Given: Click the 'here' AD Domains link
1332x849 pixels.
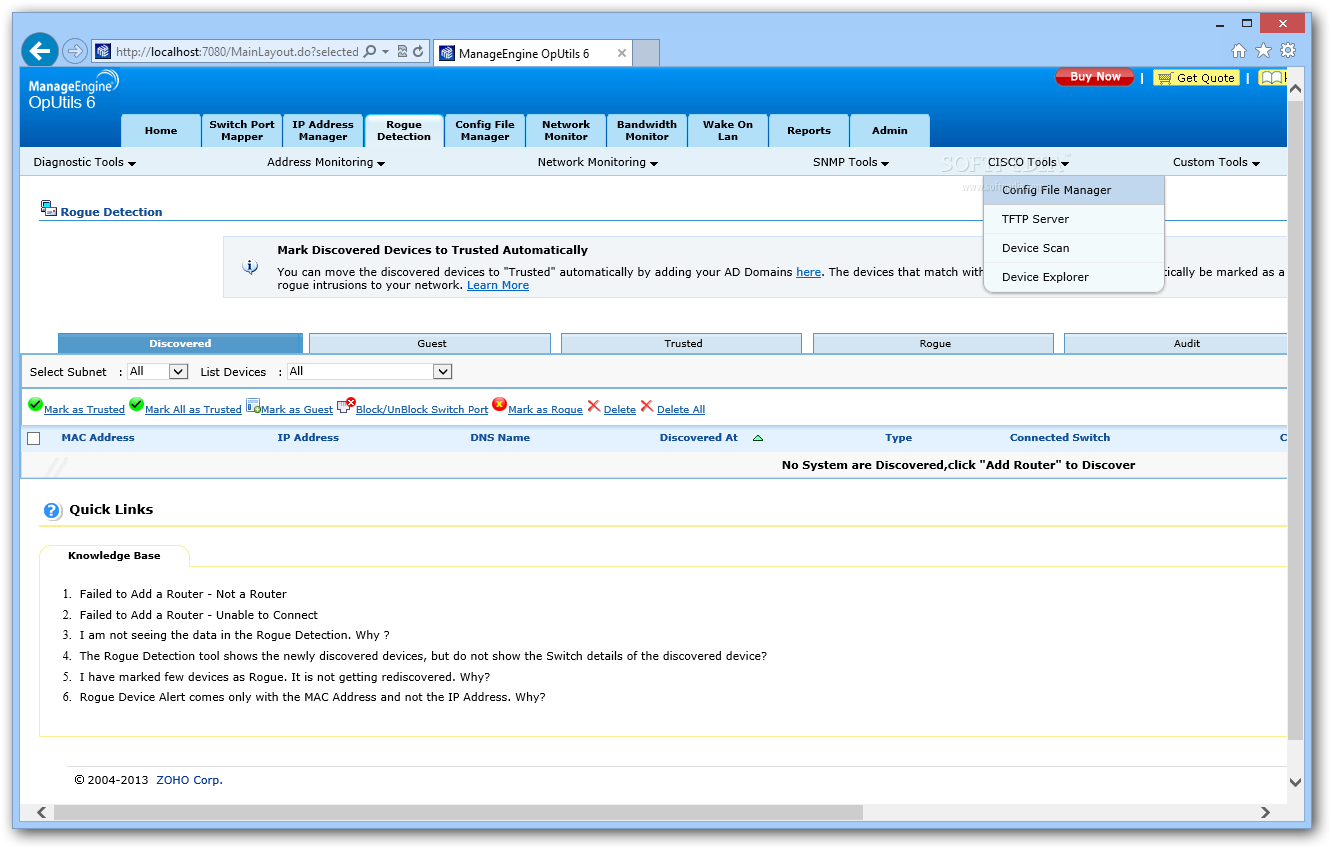Looking at the screenshot, I should tap(808, 272).
